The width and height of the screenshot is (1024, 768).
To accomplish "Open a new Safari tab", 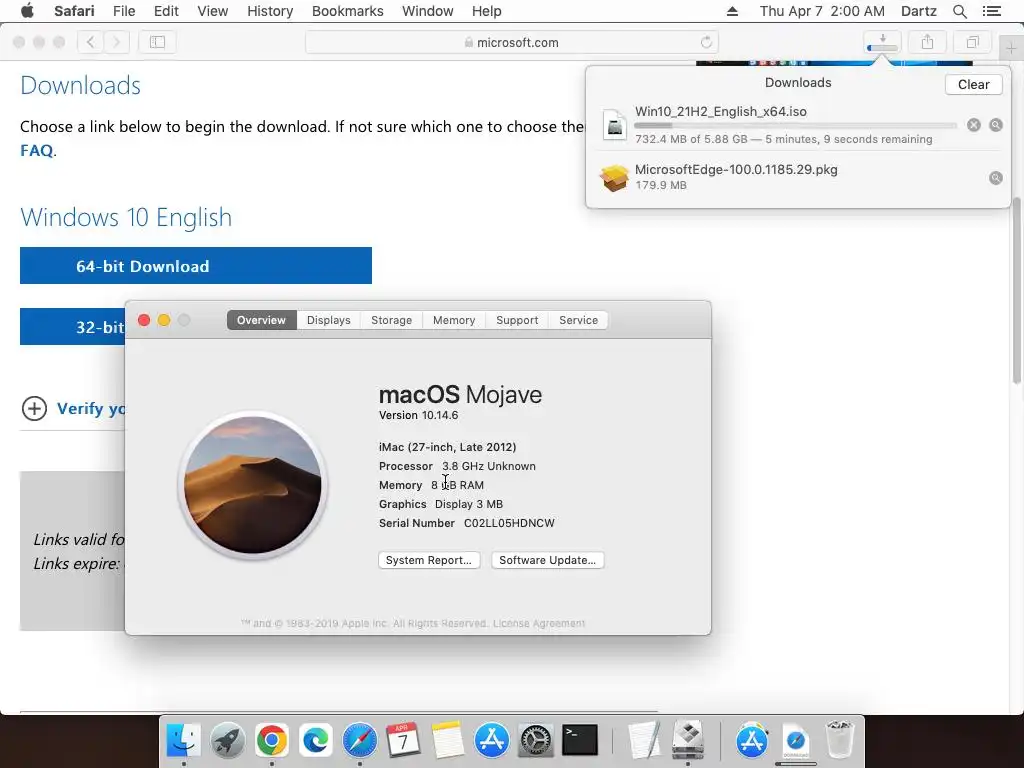I will click(x=1011, y=48).
